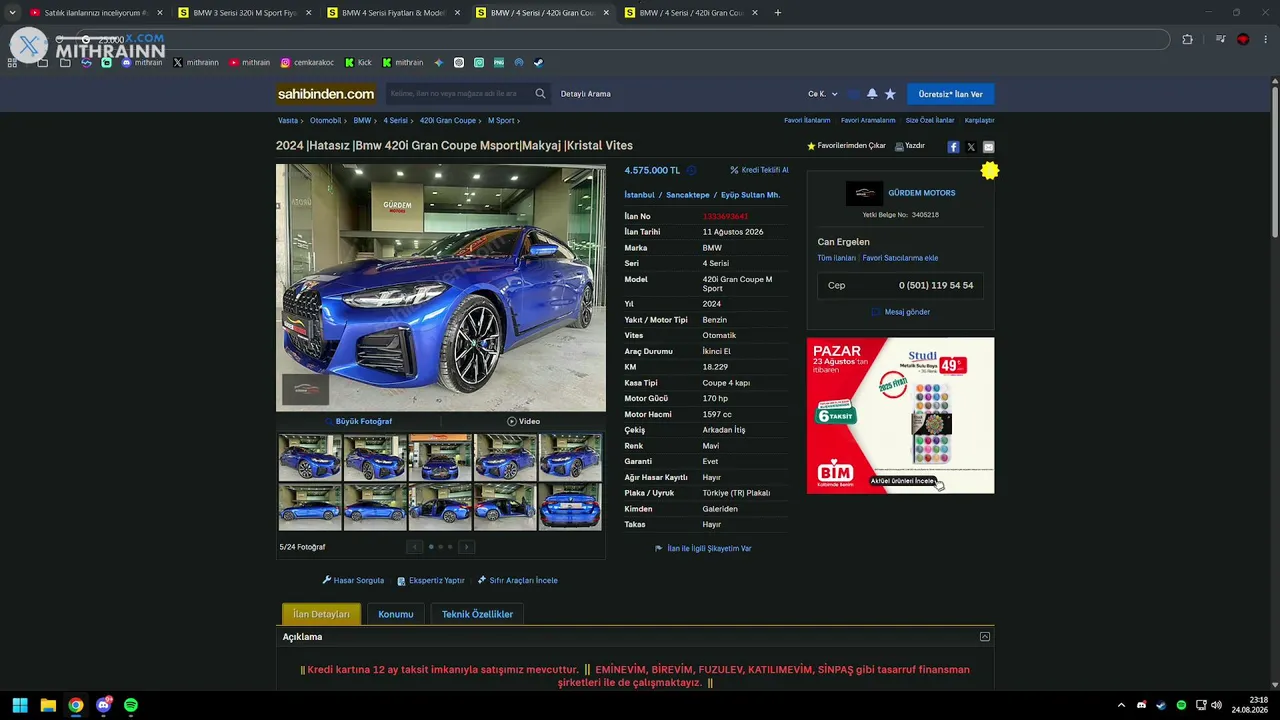
Task: Open Instagram cemkarakoc bookmark
Action: point(307,62)
